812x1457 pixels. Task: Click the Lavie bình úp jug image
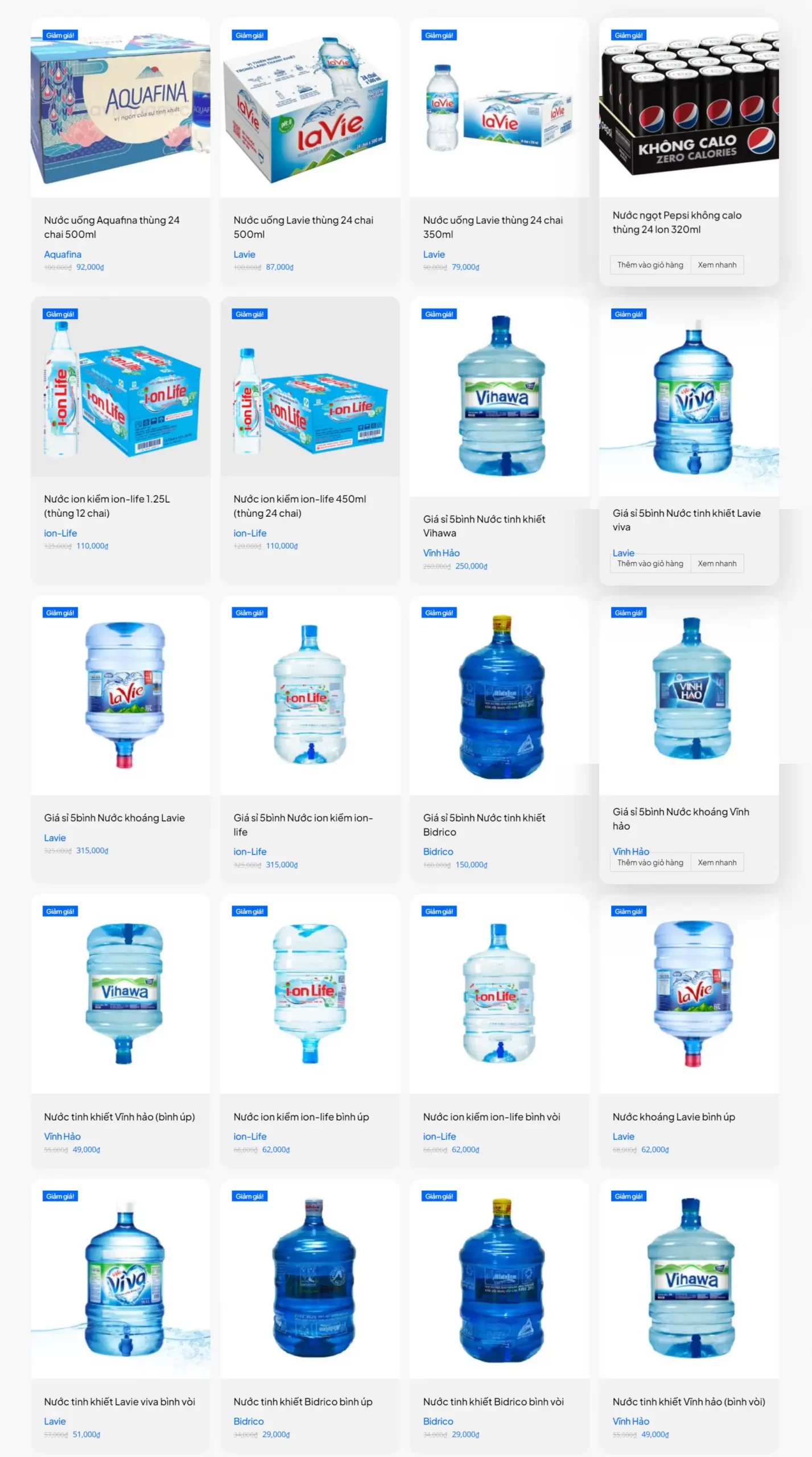pyautogui.click(x=689, y=994)
